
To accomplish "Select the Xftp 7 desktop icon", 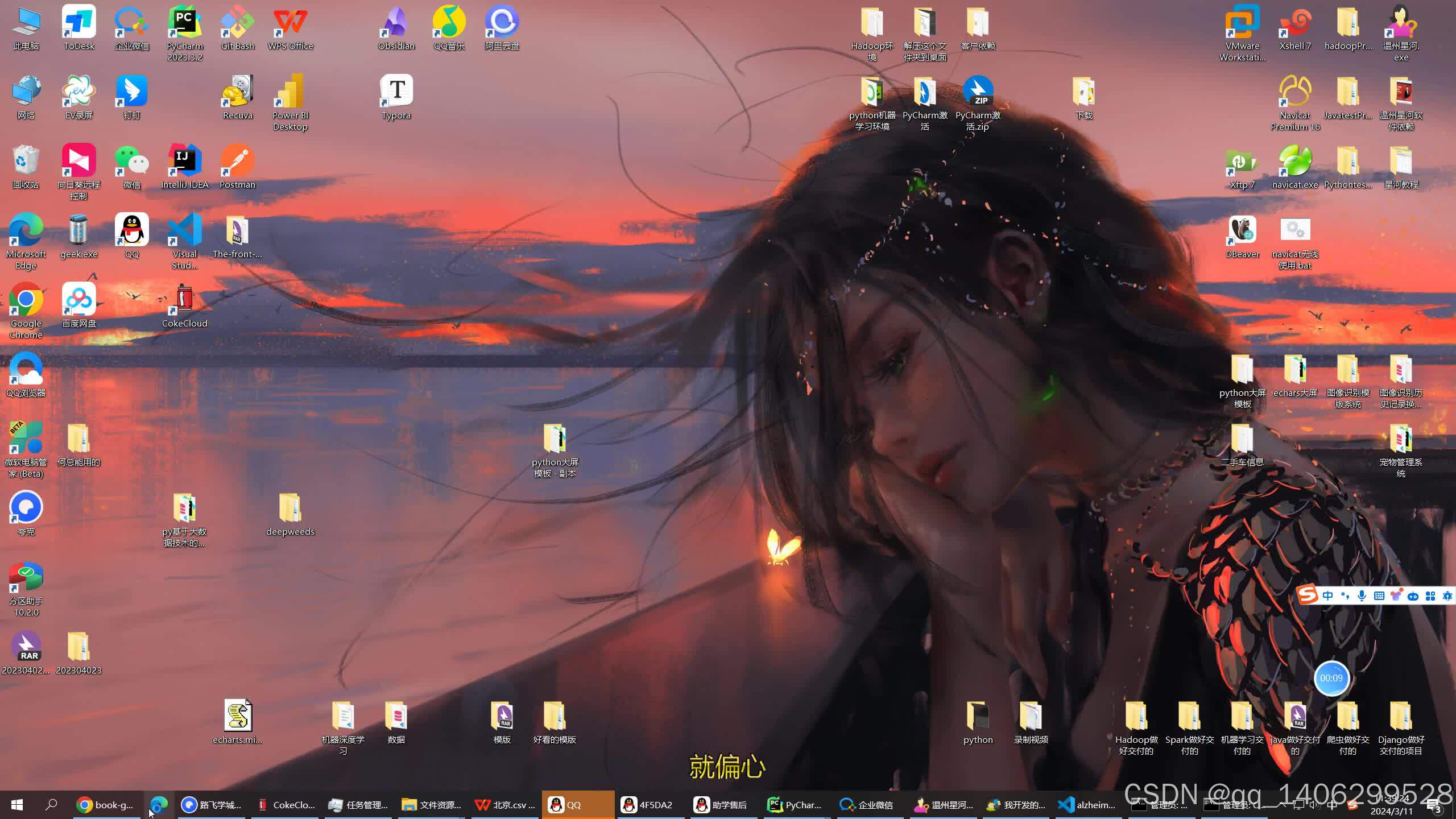I will click(x=1243, y=167).
